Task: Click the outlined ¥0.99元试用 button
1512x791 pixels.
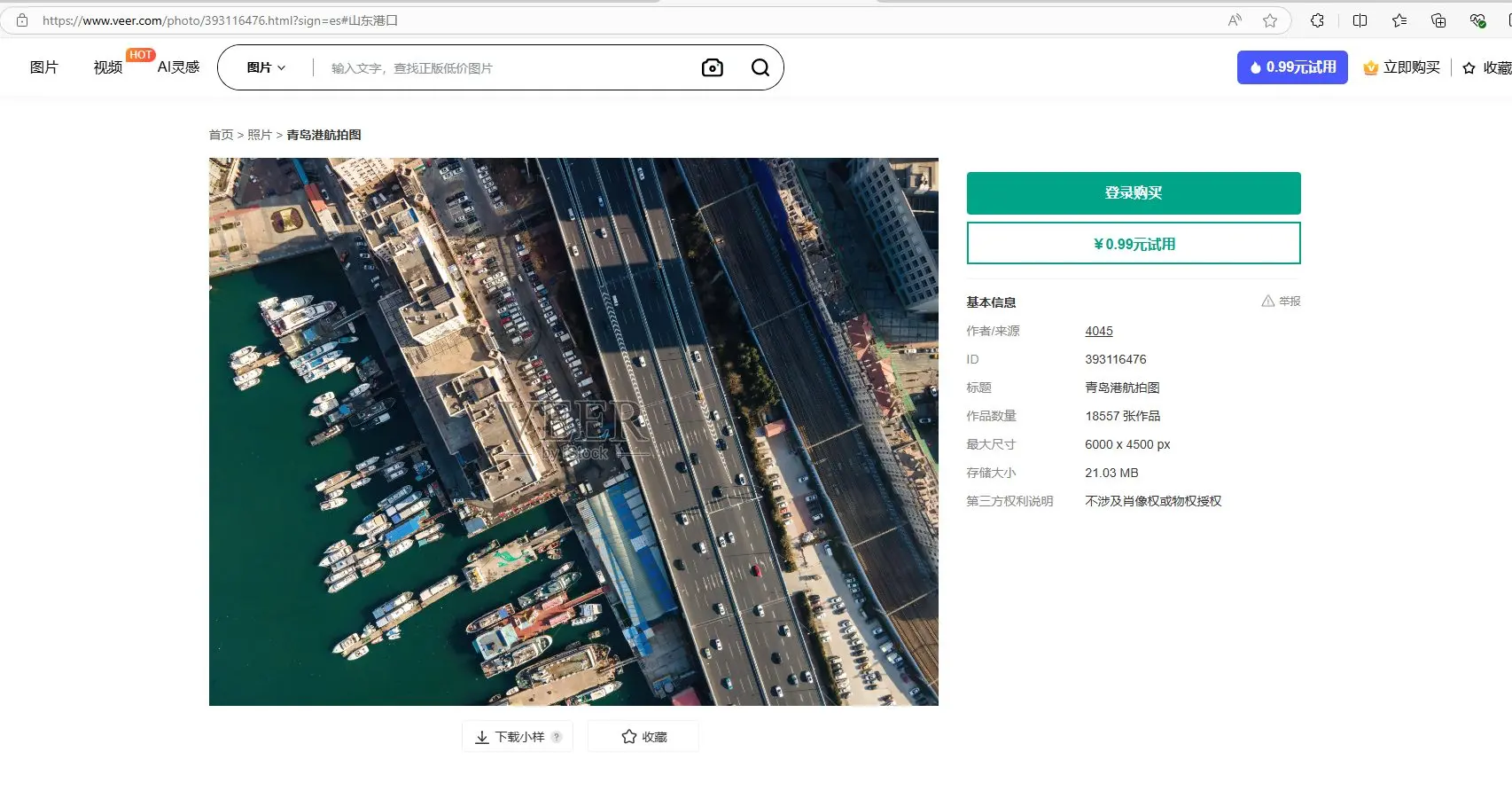Action: 1133,244
